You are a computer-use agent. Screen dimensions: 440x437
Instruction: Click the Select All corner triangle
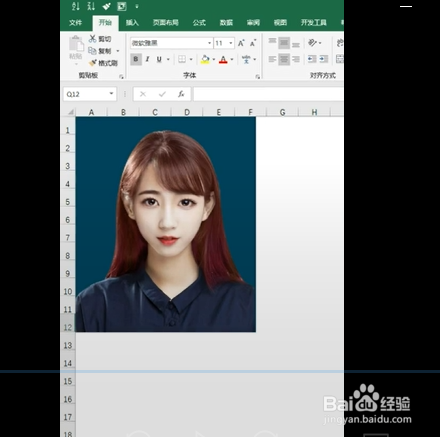pyautogui.click(x=70, y=112)
